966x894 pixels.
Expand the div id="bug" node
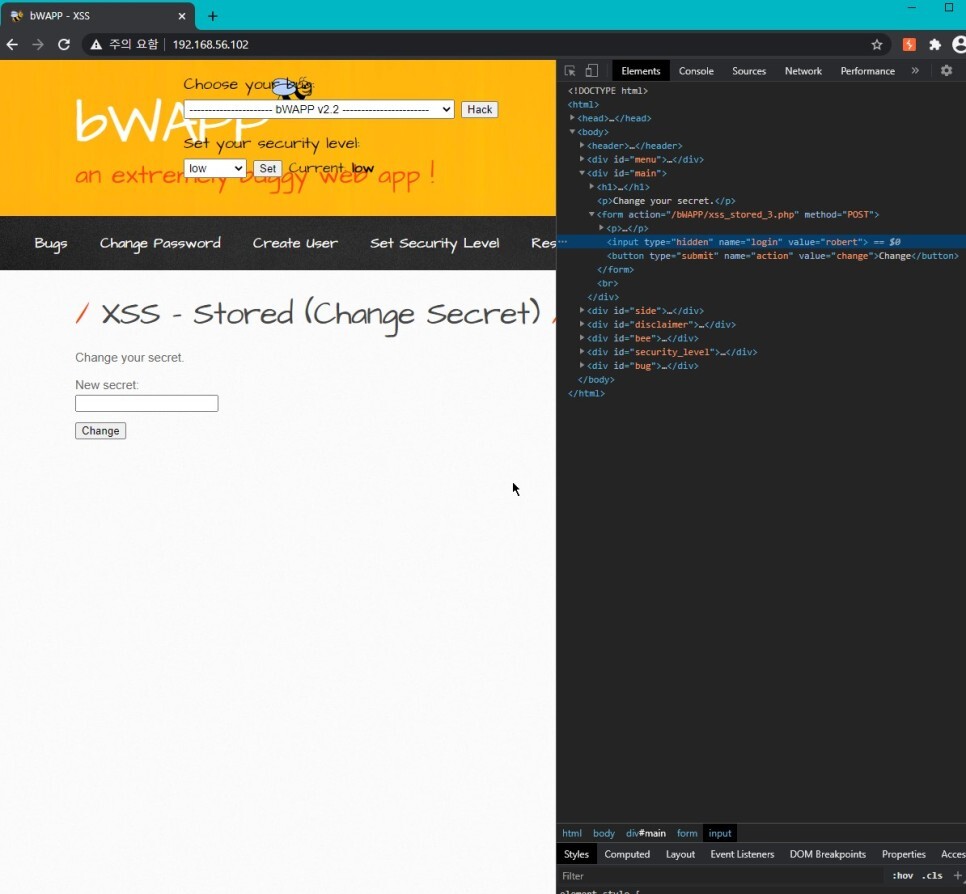pyautogui.click(x=582, y=365)
